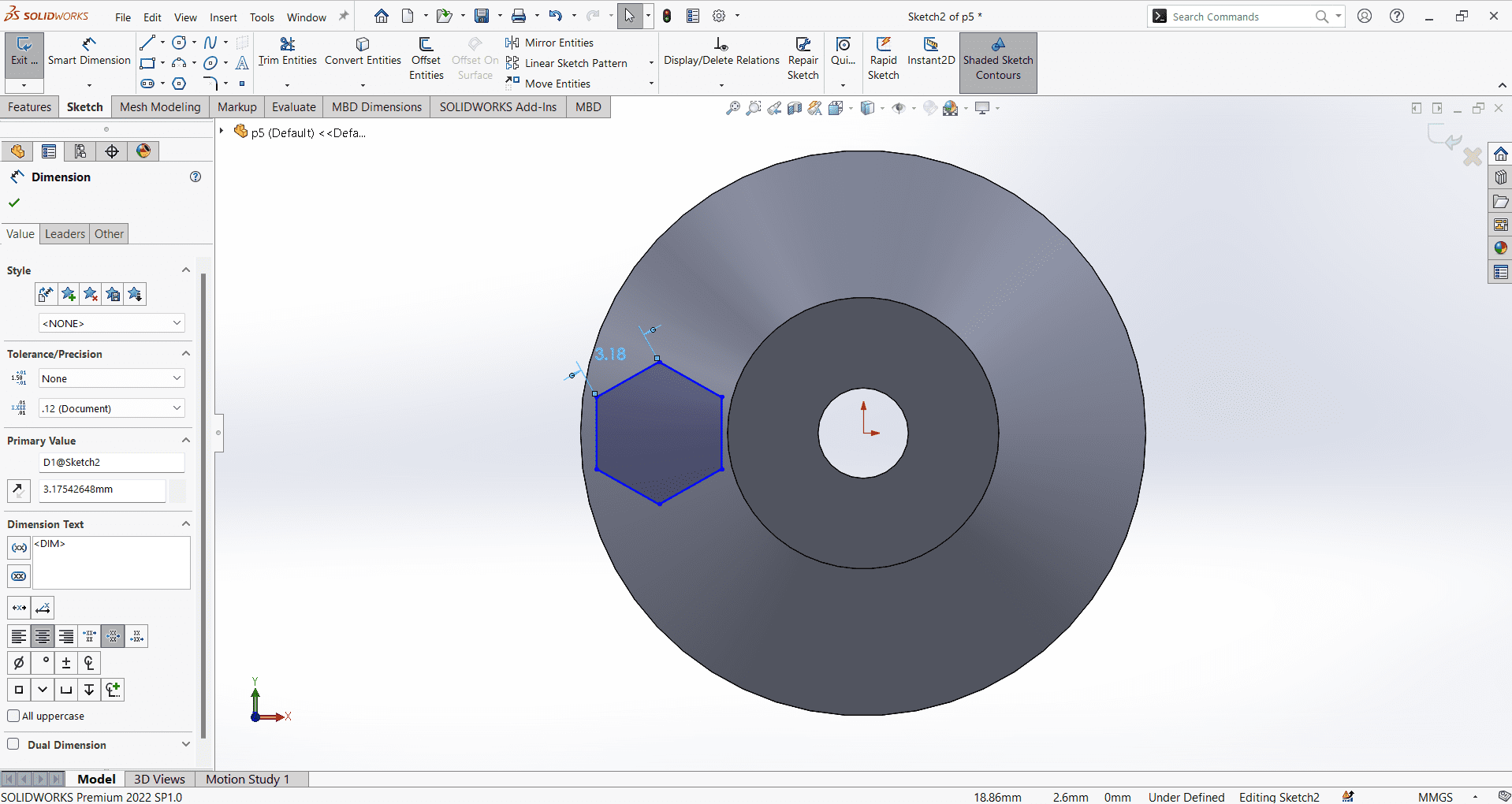
Task: Open the Trim Entities dropdown arrow
Action: tap(287, 84)
